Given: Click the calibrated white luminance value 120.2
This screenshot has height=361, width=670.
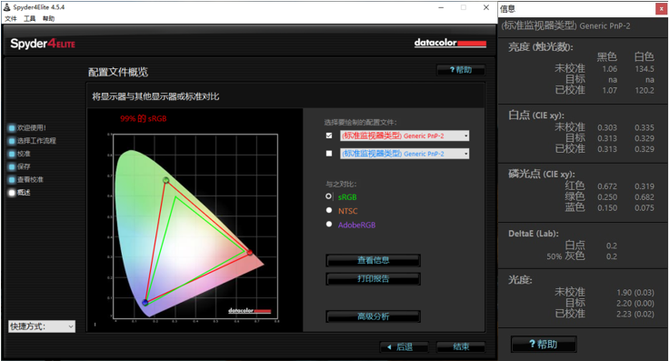Looking at the screenshot, I should pyautogui.click(x=644, y=90).
